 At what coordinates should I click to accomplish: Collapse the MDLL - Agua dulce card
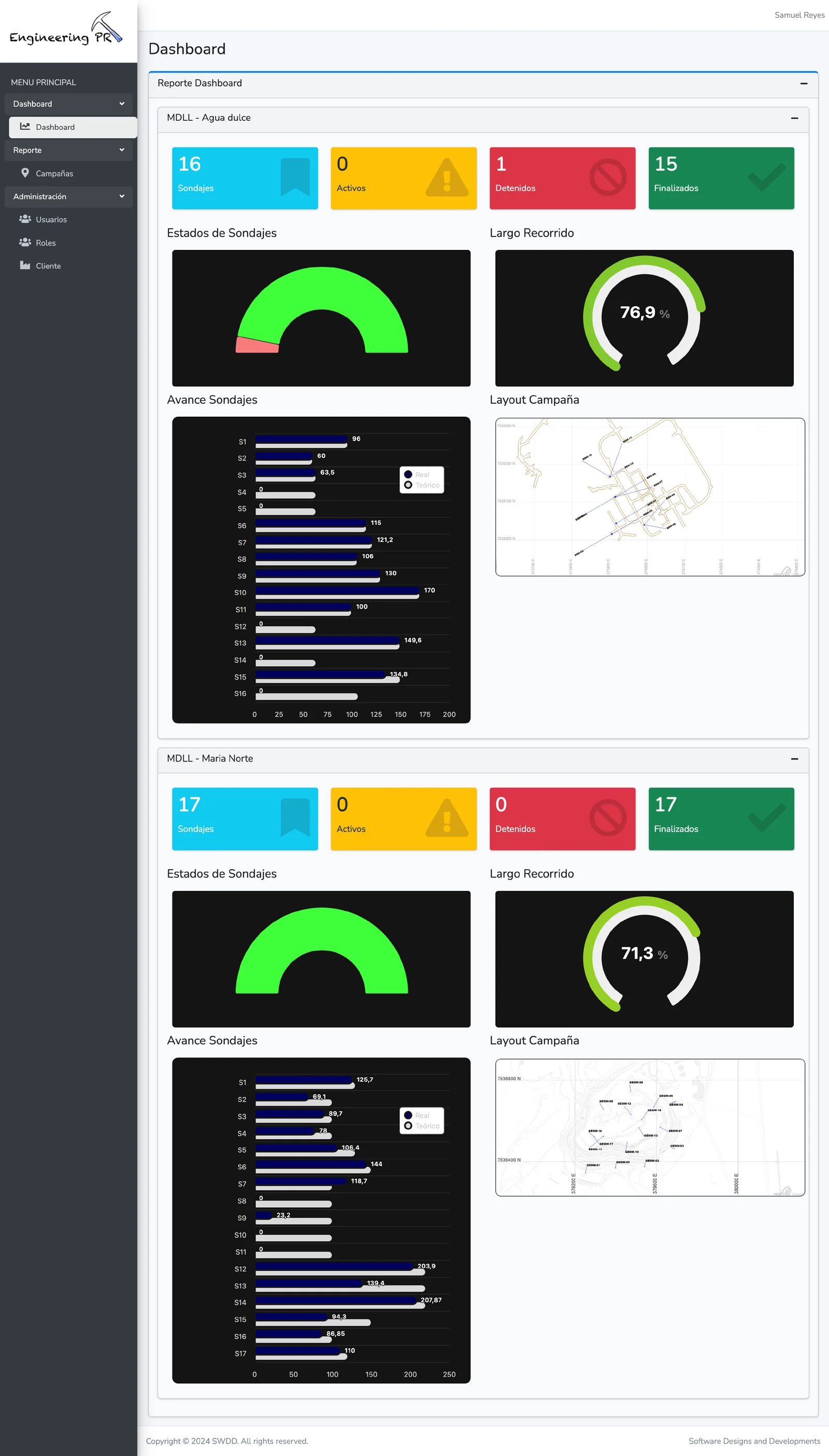pos(794,118)
